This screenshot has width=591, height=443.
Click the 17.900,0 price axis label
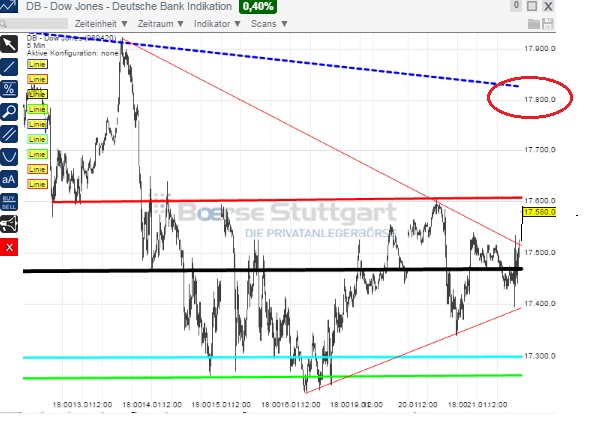tap(540, 49)
